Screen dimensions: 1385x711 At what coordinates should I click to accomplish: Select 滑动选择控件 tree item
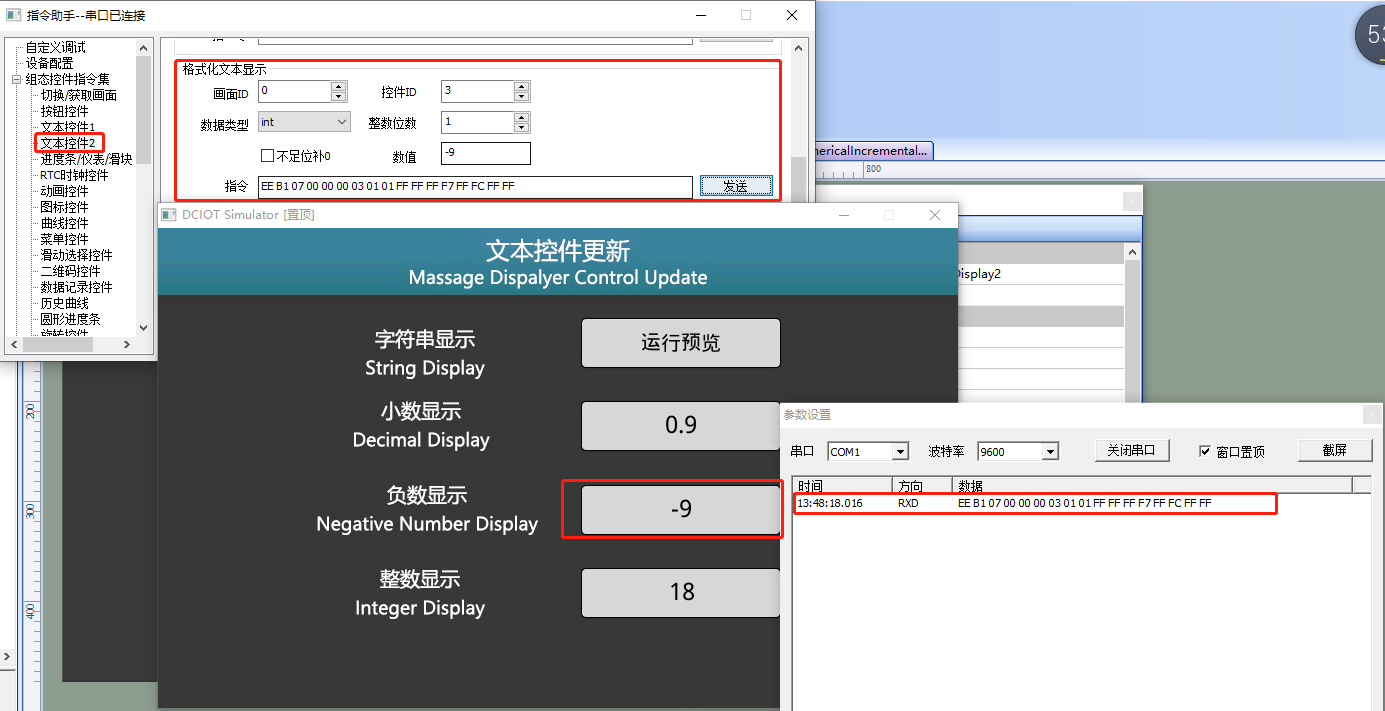point(76,255)
